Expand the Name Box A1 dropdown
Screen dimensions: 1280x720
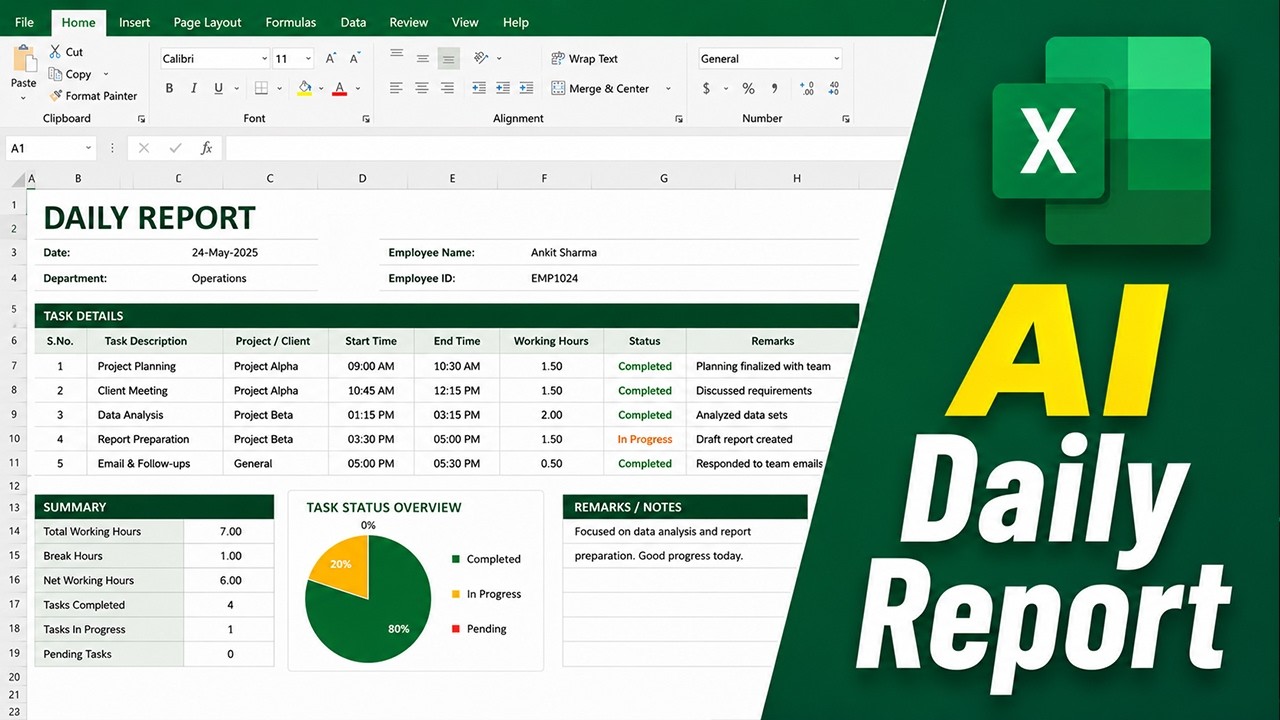(x=88, y=148)
